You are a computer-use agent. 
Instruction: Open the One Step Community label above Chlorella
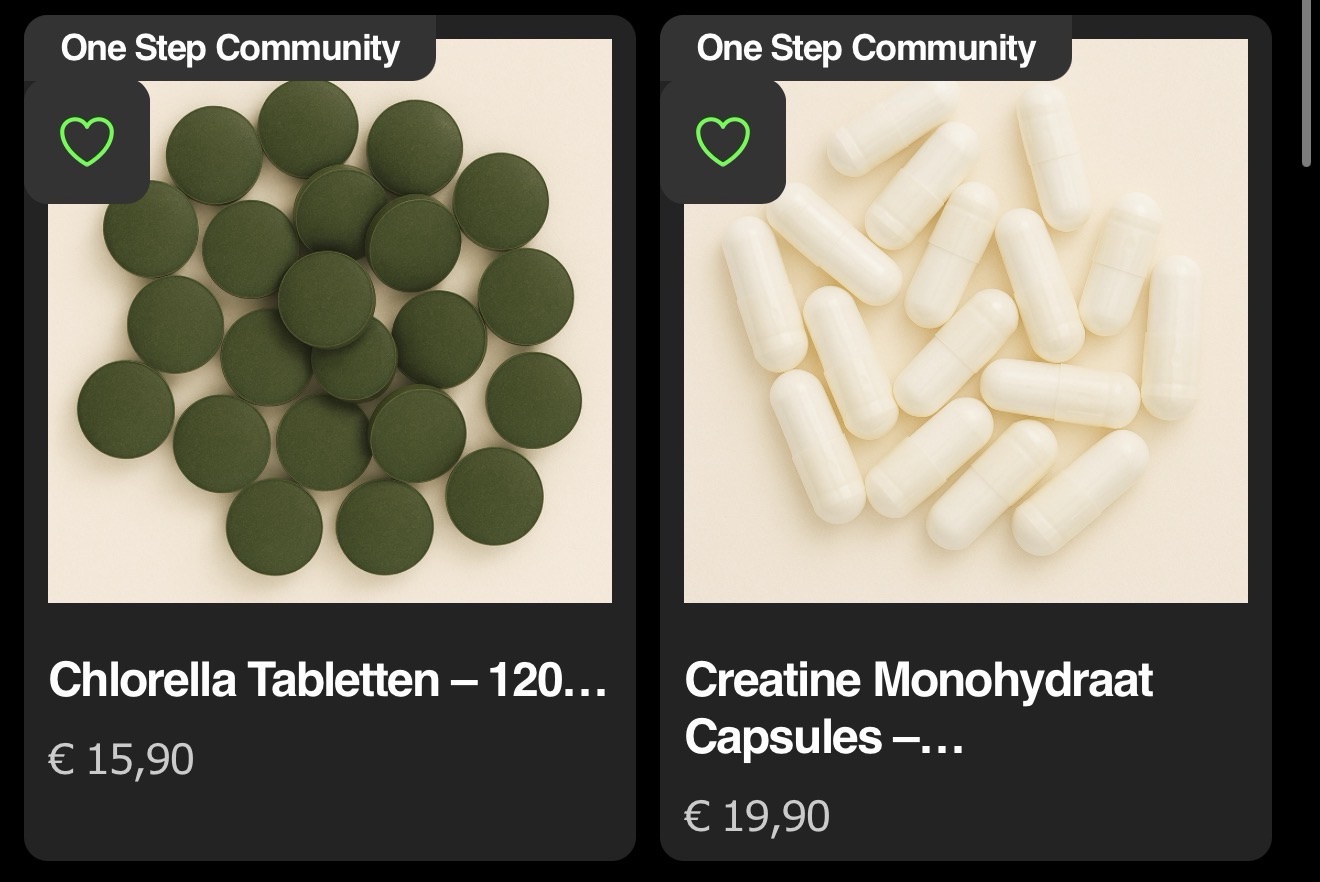click(x=230, y=48)
